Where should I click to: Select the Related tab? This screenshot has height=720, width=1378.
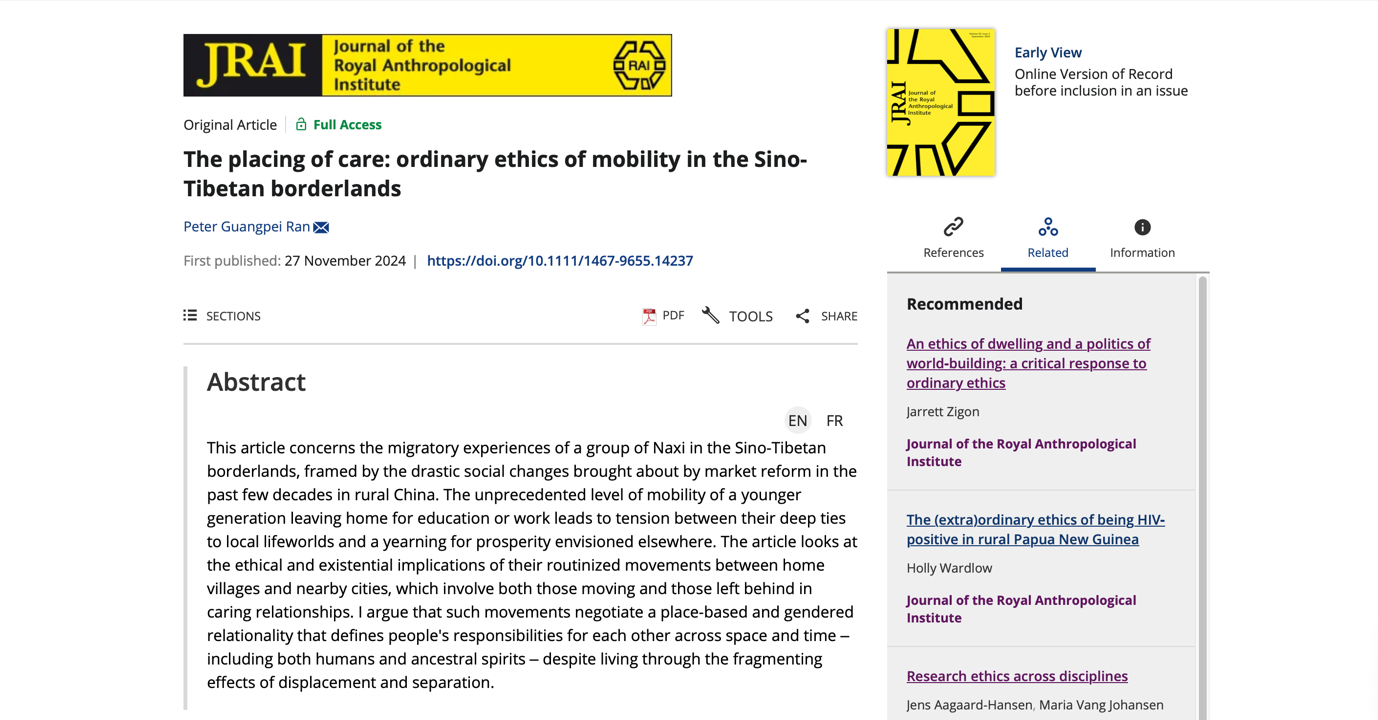click(1047, 239)
